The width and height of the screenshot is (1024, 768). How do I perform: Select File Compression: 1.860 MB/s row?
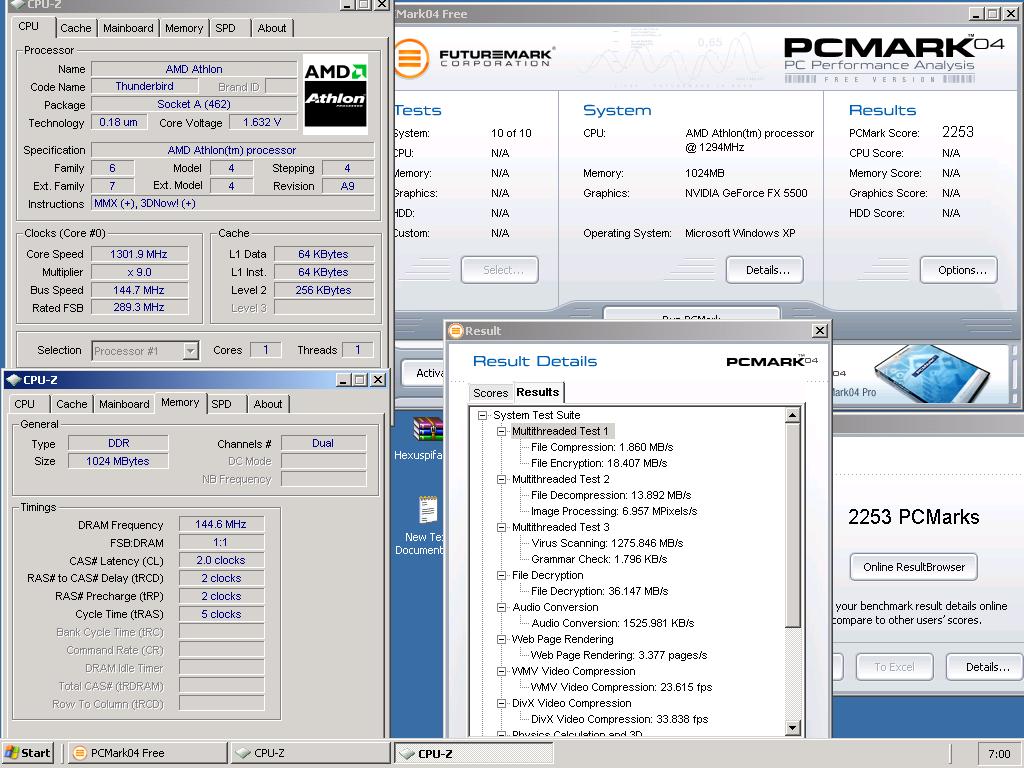602,447
